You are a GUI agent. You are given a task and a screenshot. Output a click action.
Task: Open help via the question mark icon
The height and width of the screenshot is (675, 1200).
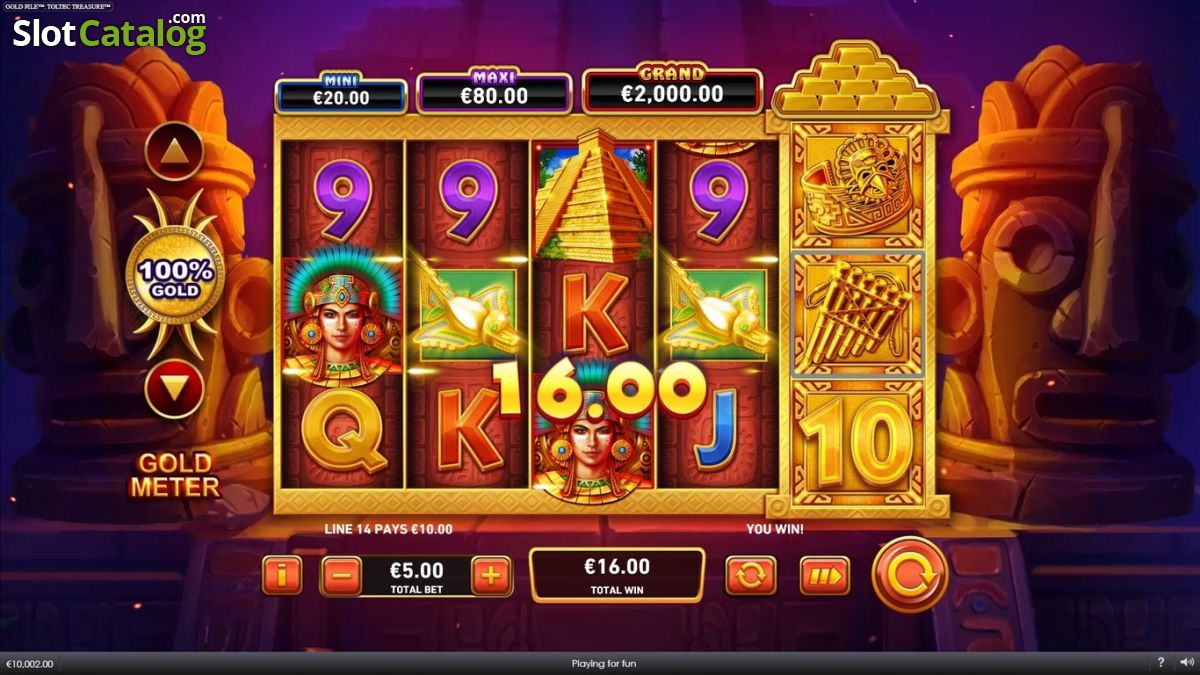tap(1160, 663)
